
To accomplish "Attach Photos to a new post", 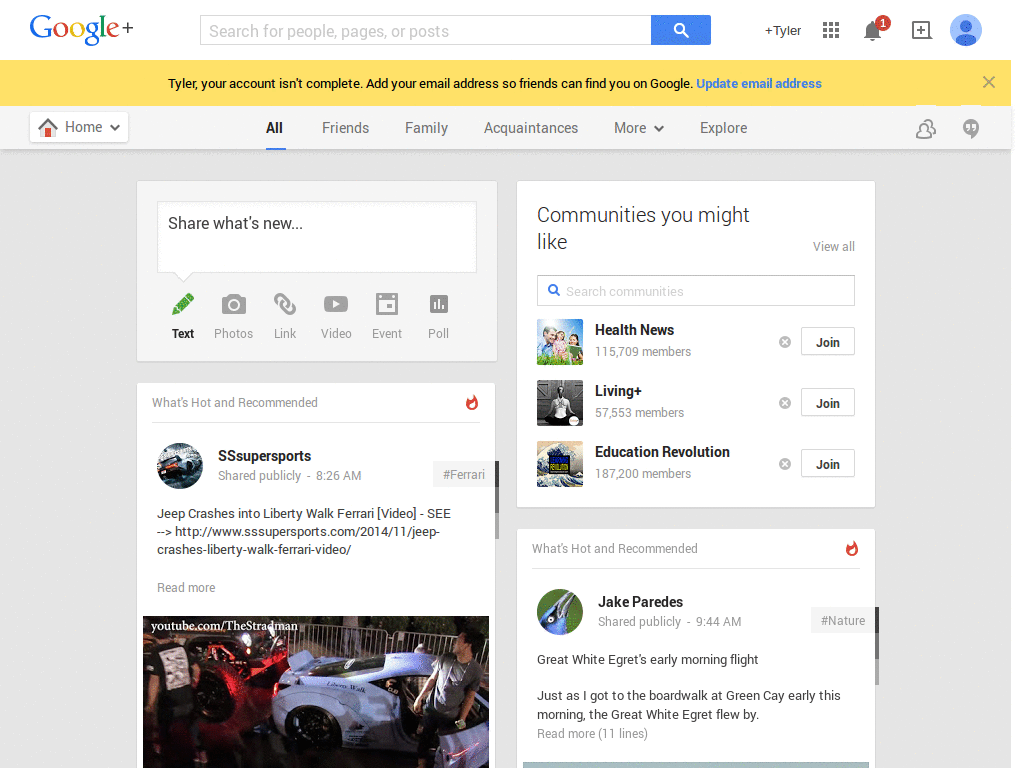I will pyautogui.click(x=233, y=315).
